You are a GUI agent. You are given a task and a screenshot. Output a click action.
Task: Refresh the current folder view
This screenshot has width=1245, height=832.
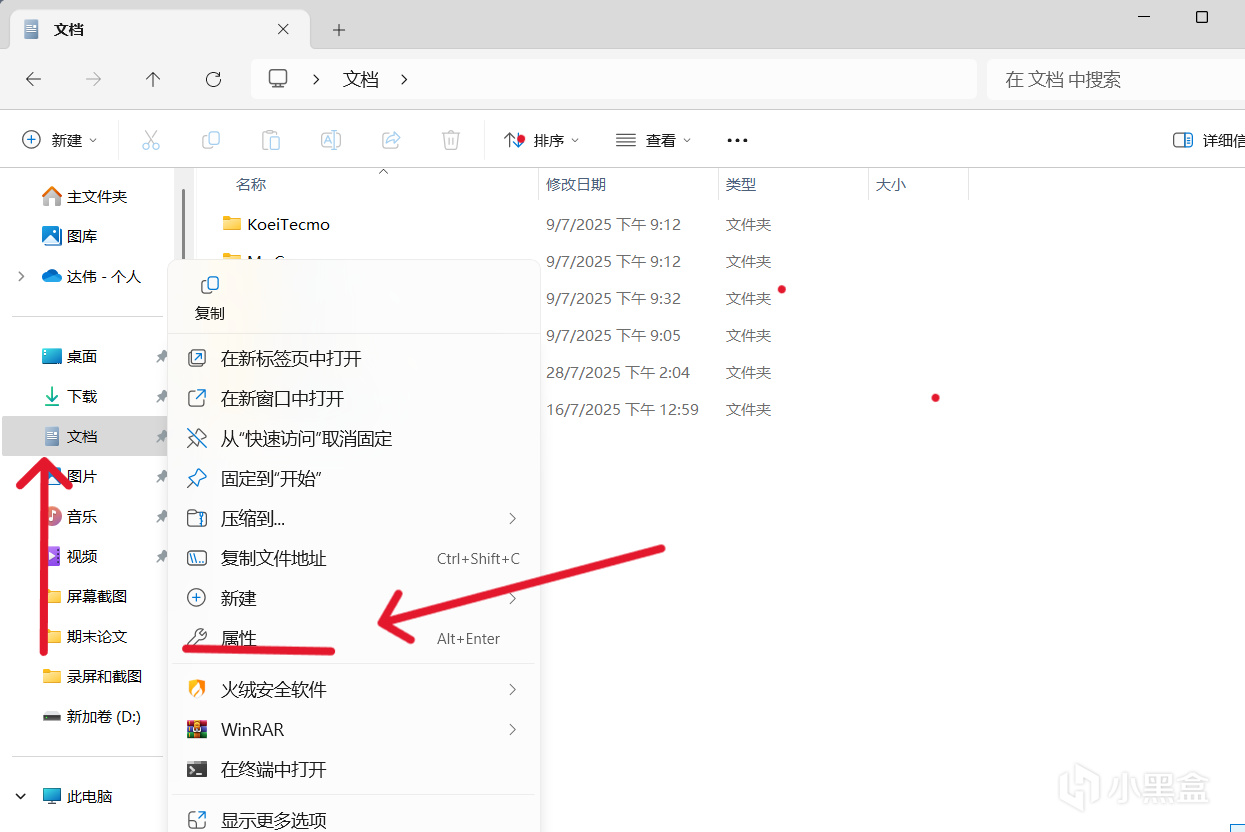[x=213, y=79]
